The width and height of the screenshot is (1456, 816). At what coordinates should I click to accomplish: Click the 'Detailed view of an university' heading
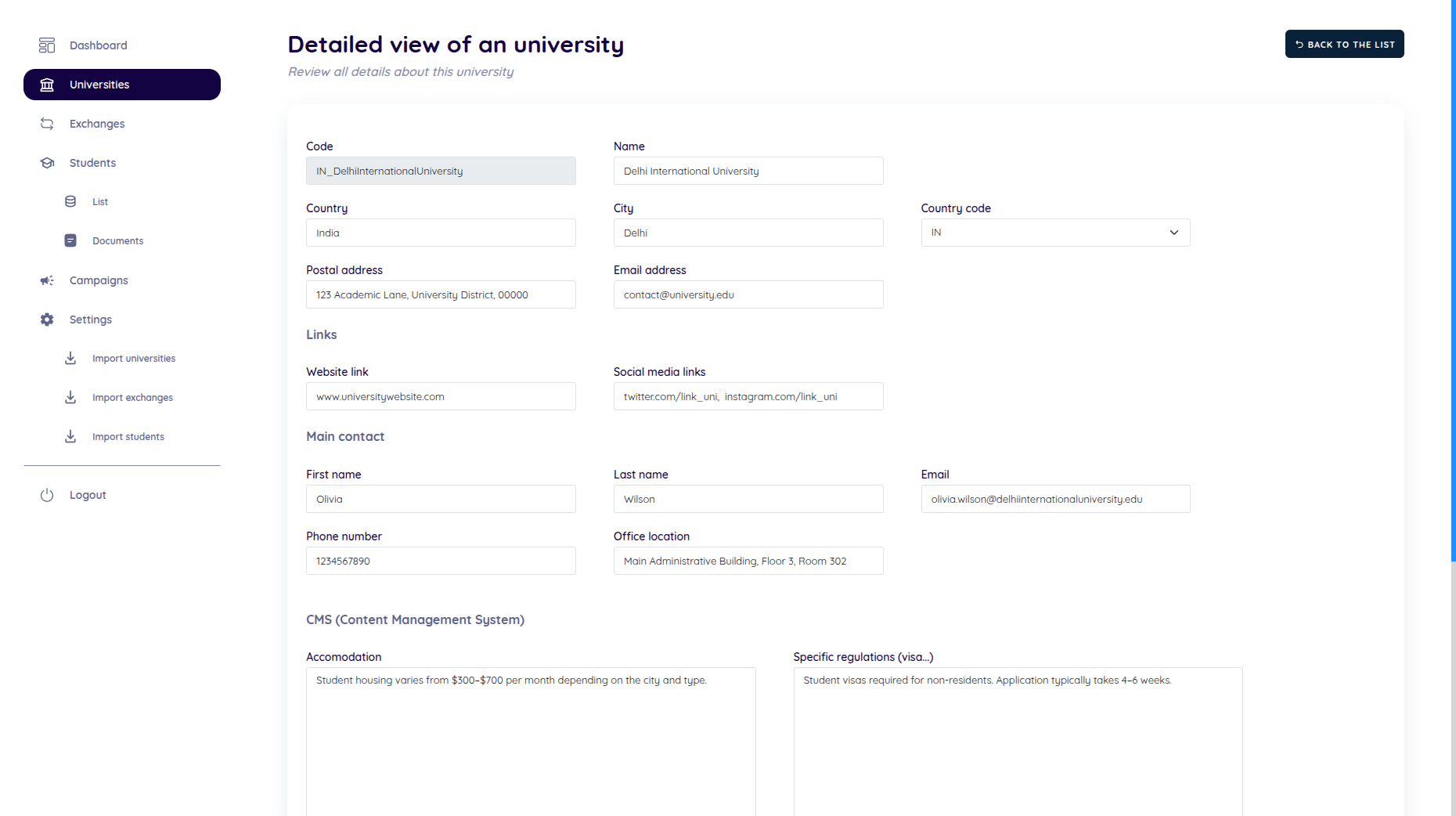click(456, 45)
